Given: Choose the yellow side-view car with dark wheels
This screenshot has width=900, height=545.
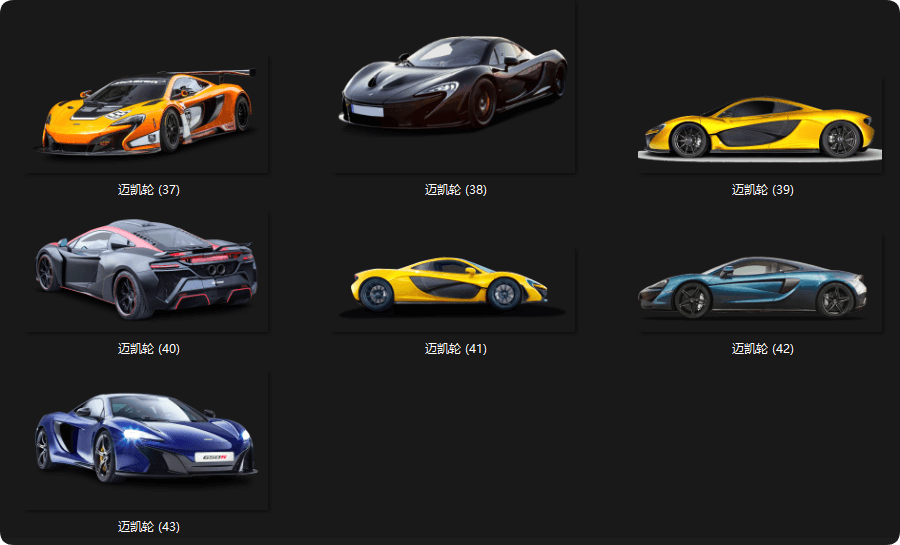Looking at the screenshot, I should 454,286.
